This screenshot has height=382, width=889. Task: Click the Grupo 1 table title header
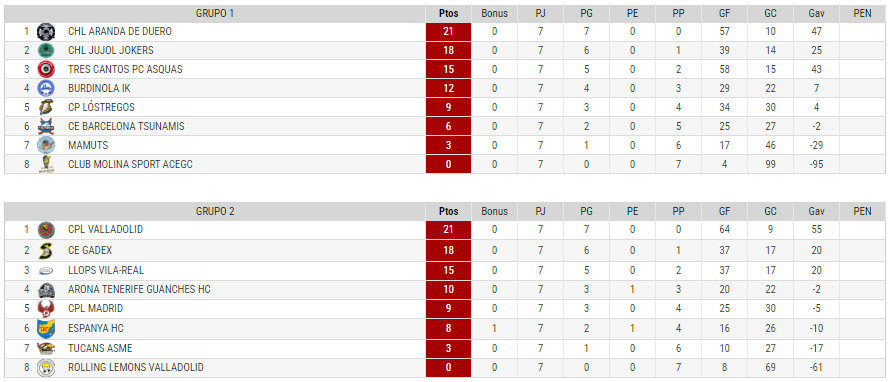(215, 14)
